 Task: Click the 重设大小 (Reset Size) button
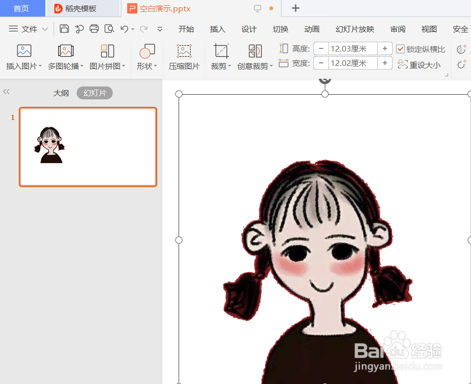[419, 64]
